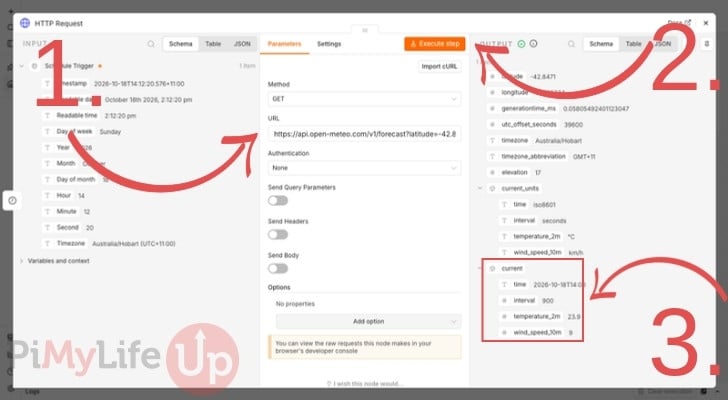Enable the Send Body toggle
This screenshot has height=400, width=728.
click(278, 268)
